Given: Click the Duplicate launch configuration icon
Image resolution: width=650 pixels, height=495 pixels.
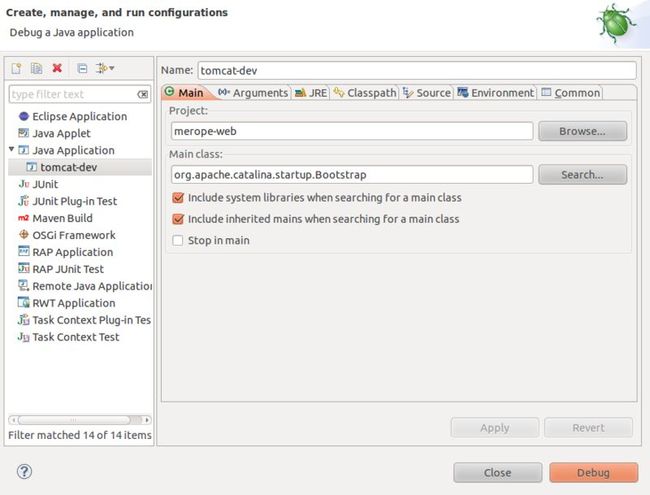Looking at the screenshot, I should pos(36,68).
